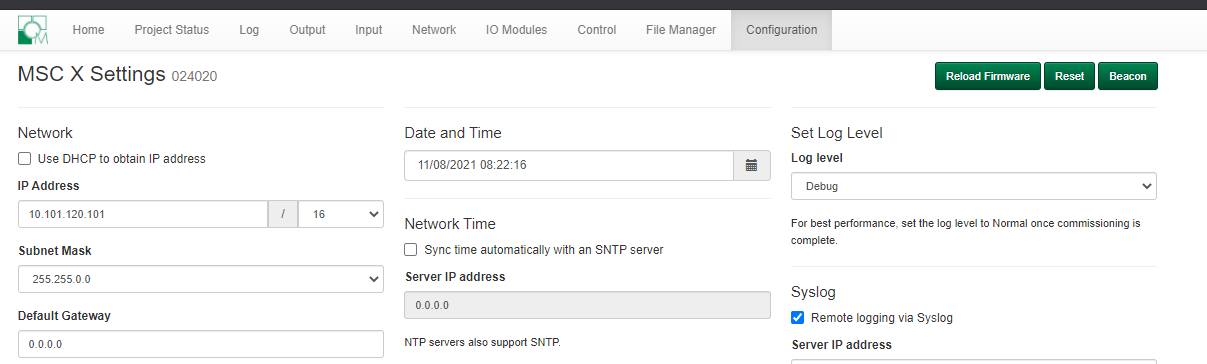Open the date picker calendar icon
The width and height of the screenshot is (1207, 364).
pyautogui.click(x=751, y=165)
